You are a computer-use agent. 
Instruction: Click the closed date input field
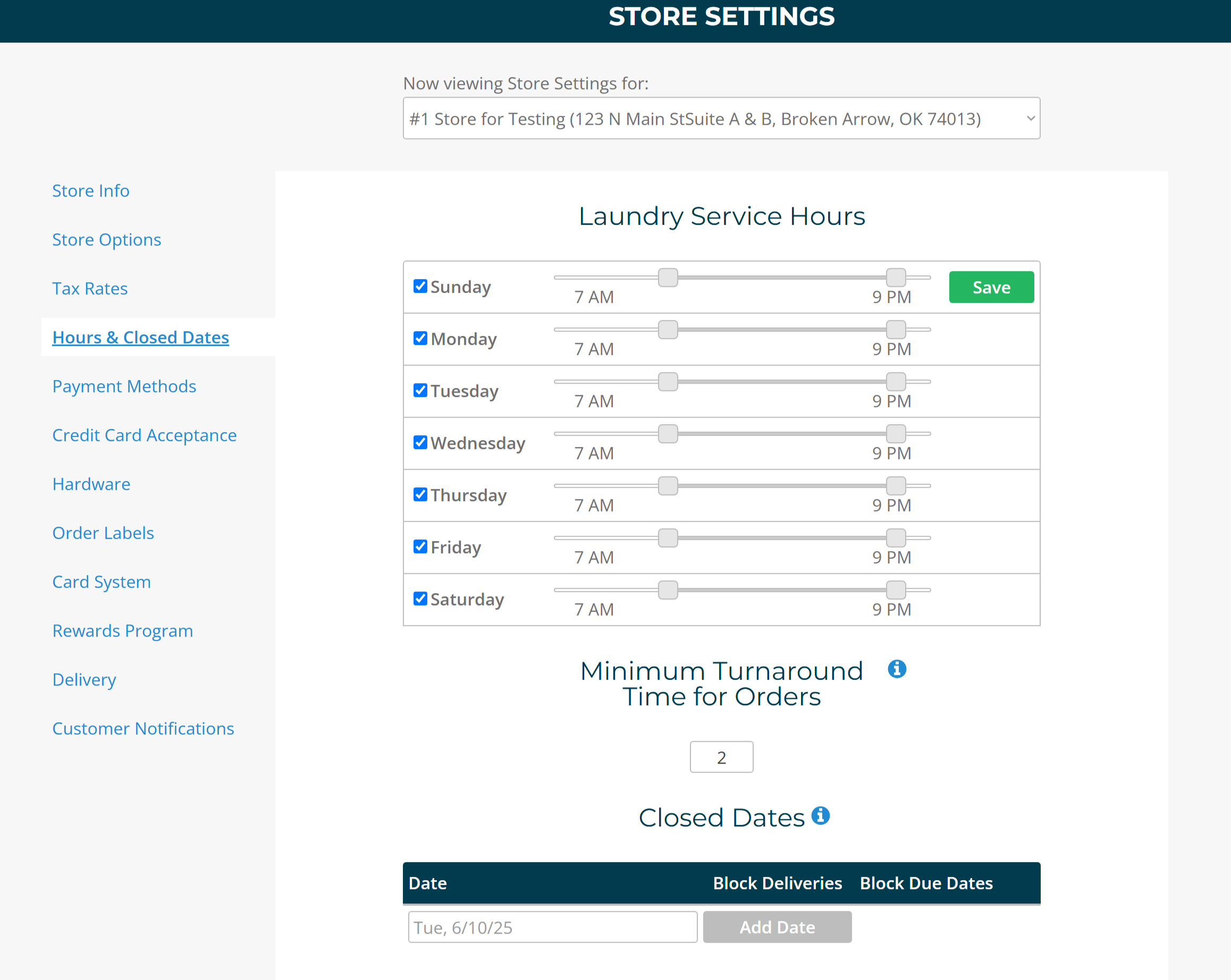552,927
